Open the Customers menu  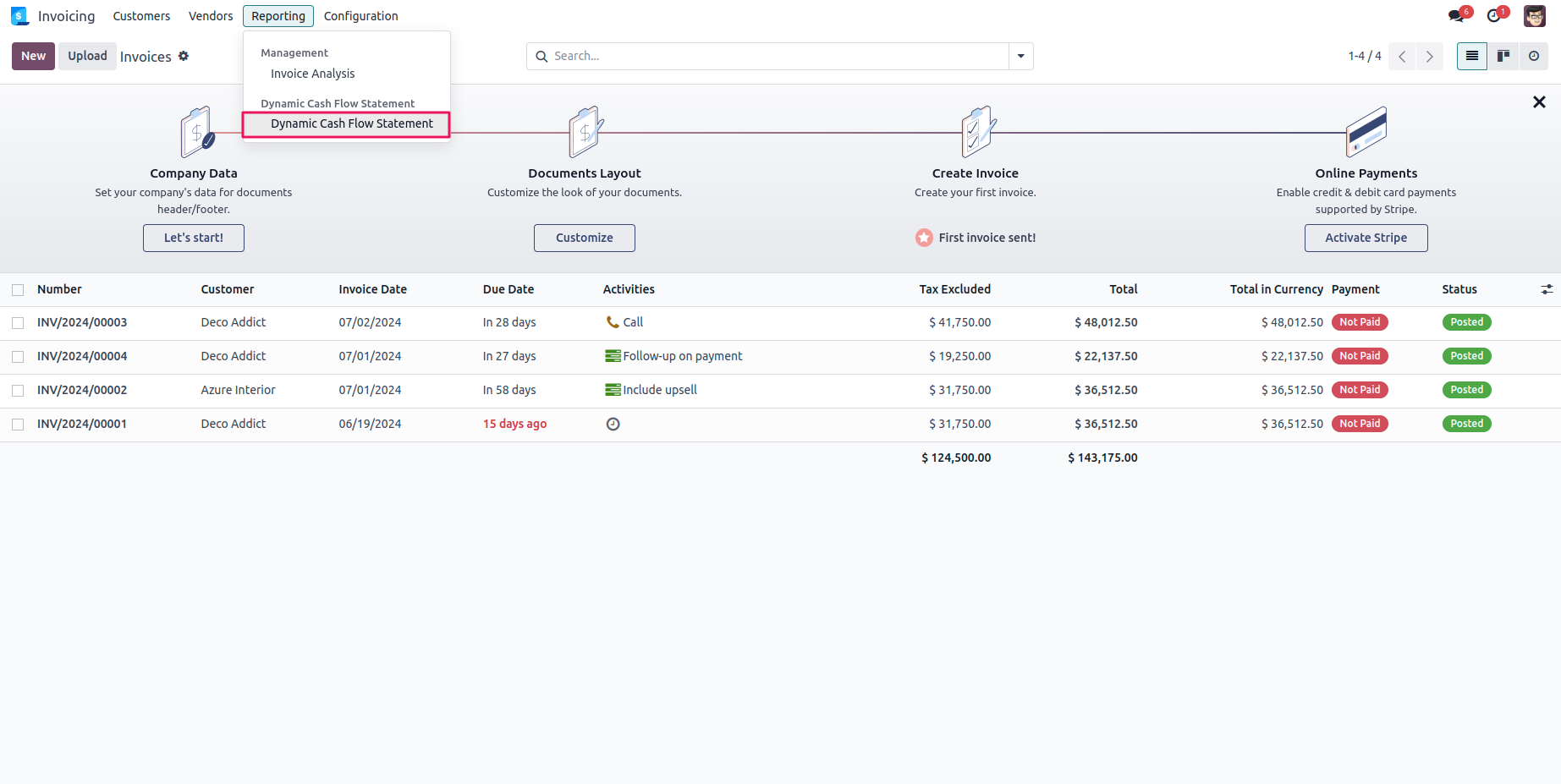point(141,16)
